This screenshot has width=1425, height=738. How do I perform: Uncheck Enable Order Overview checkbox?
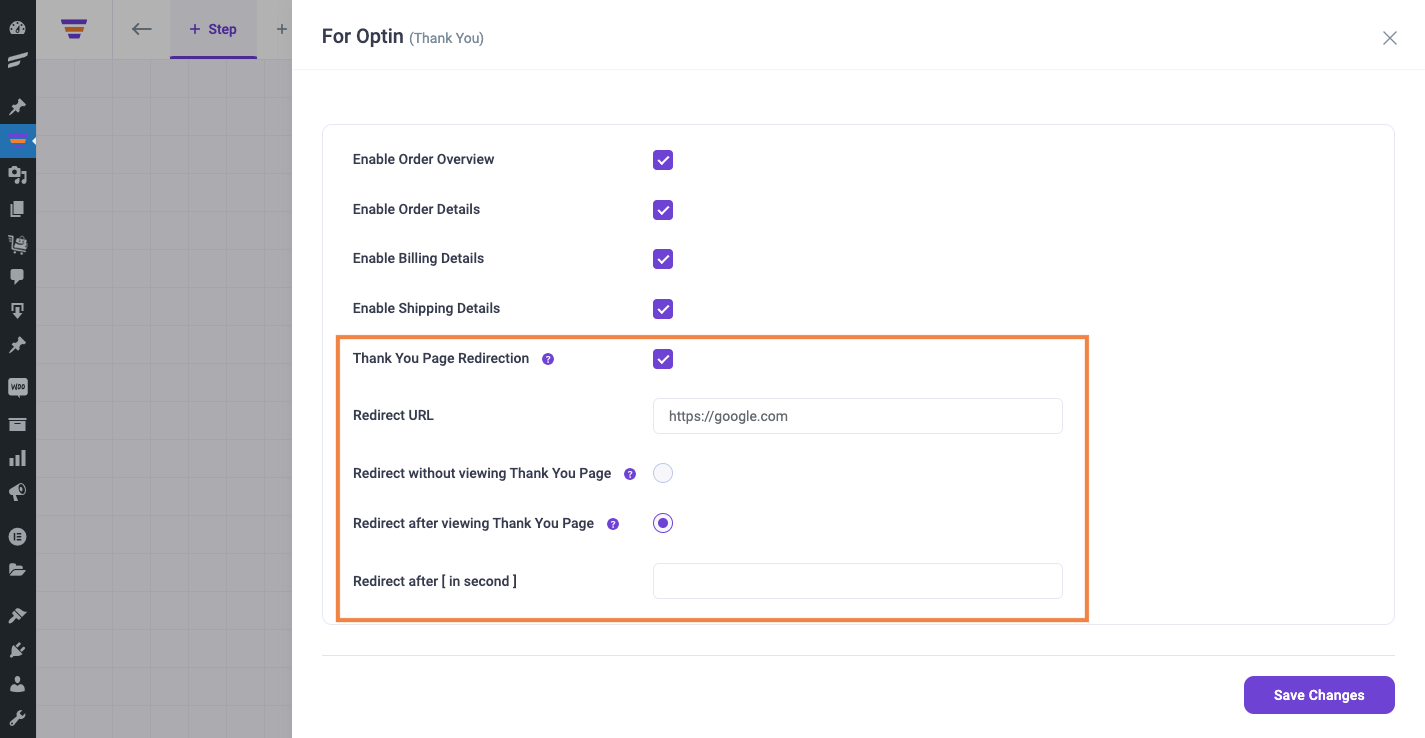(x=663, y=160)
